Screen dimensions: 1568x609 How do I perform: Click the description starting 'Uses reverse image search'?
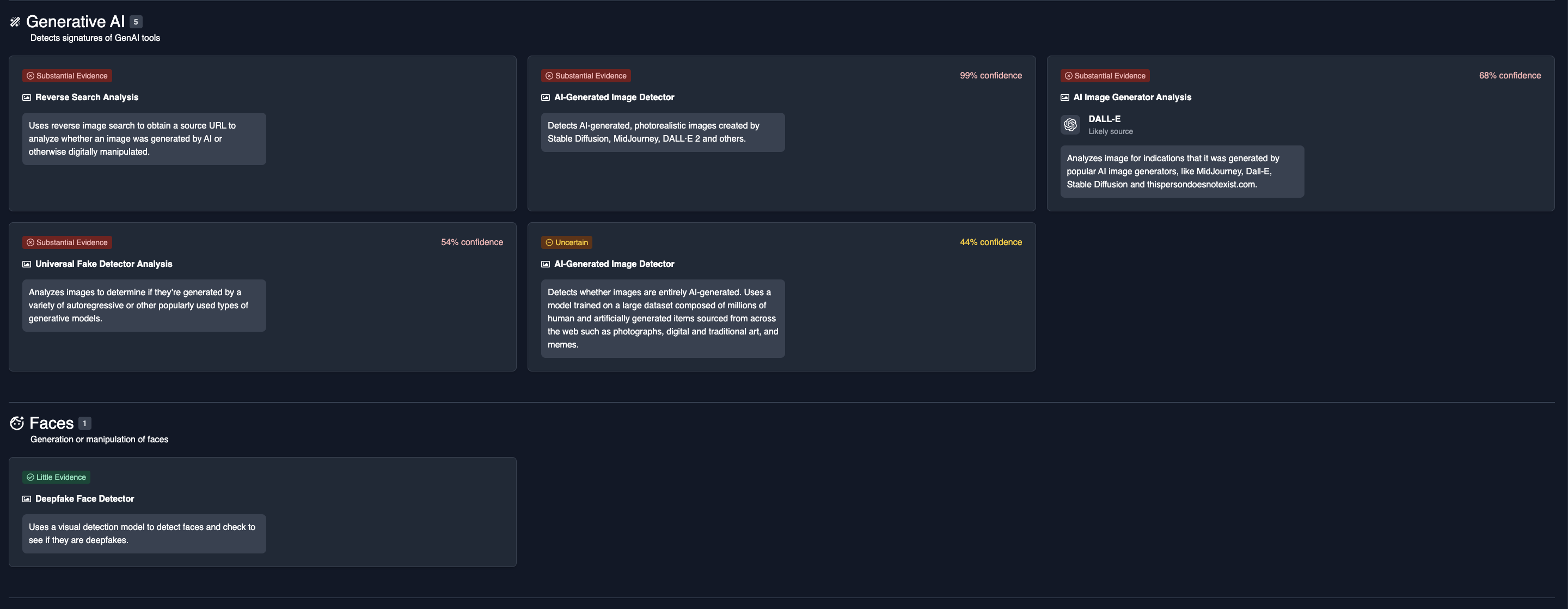[x=144, y=139]
